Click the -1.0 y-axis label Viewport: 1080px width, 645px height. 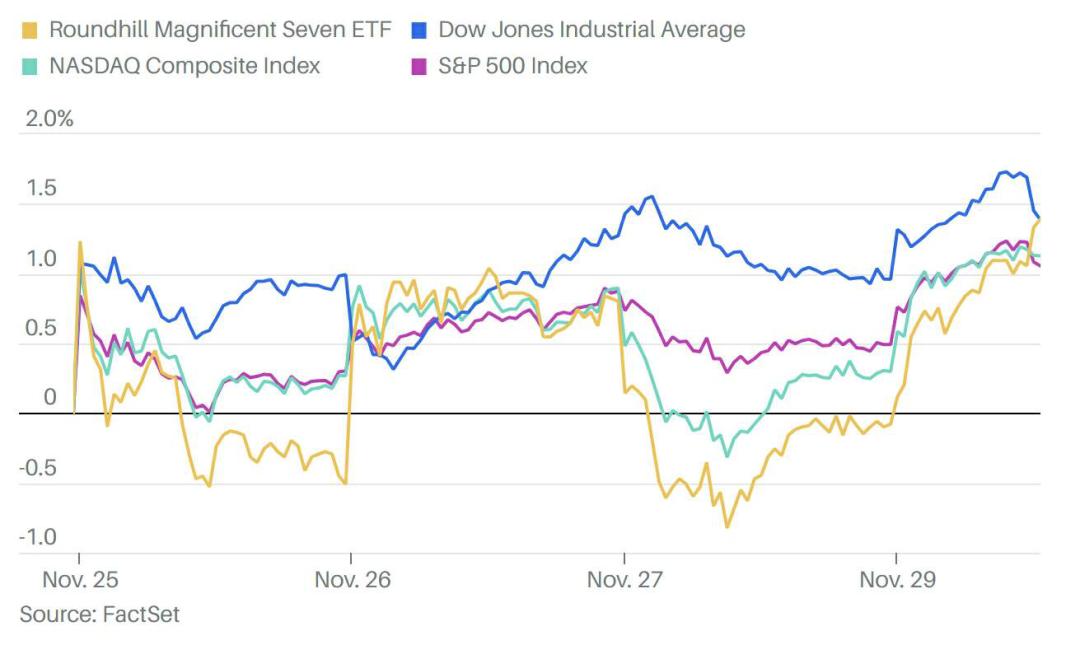tap(38, 537)
